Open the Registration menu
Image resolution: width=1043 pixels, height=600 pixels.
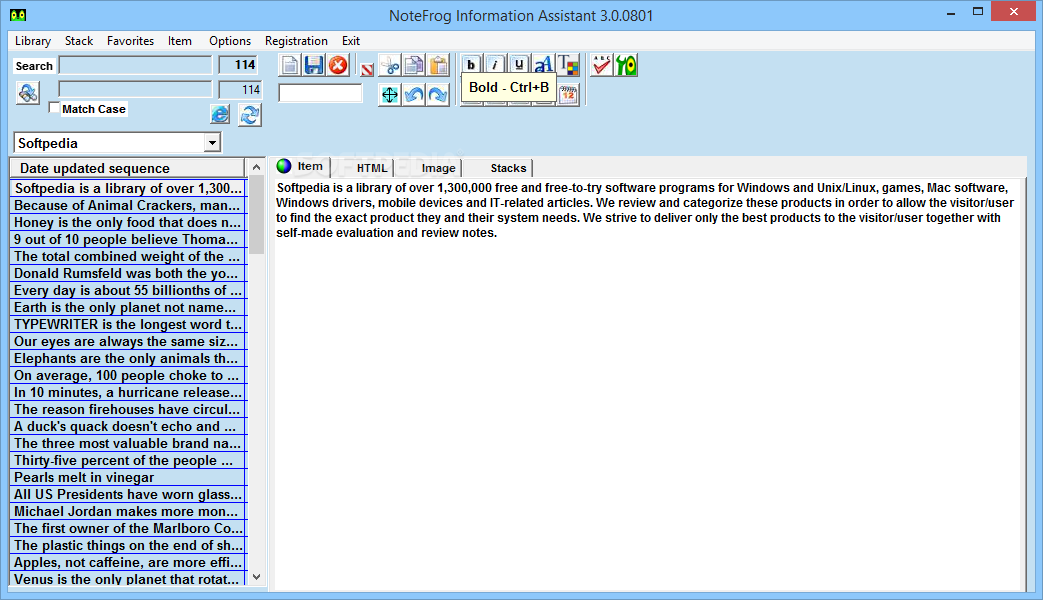[296, 41]
